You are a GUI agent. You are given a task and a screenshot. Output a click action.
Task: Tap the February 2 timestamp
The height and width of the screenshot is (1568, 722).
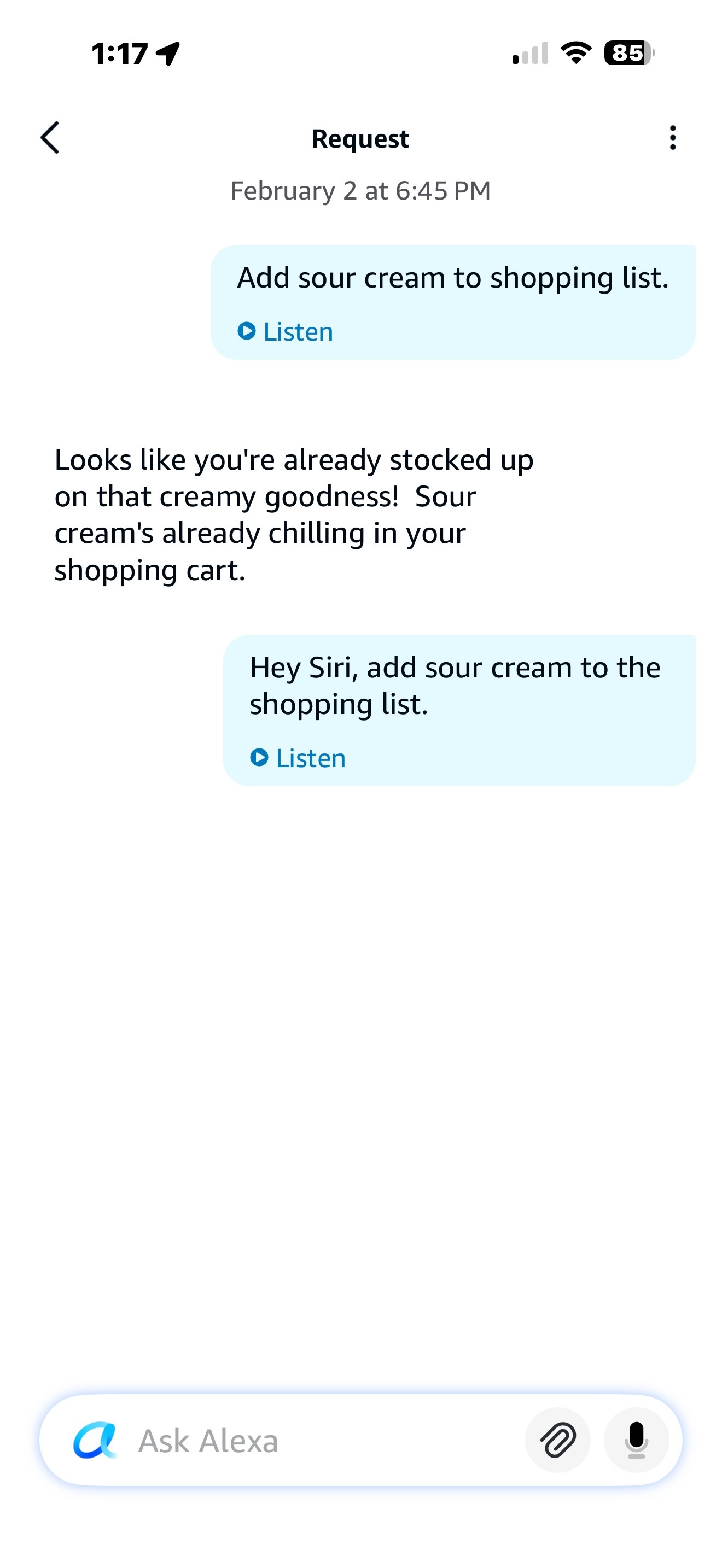360,190
